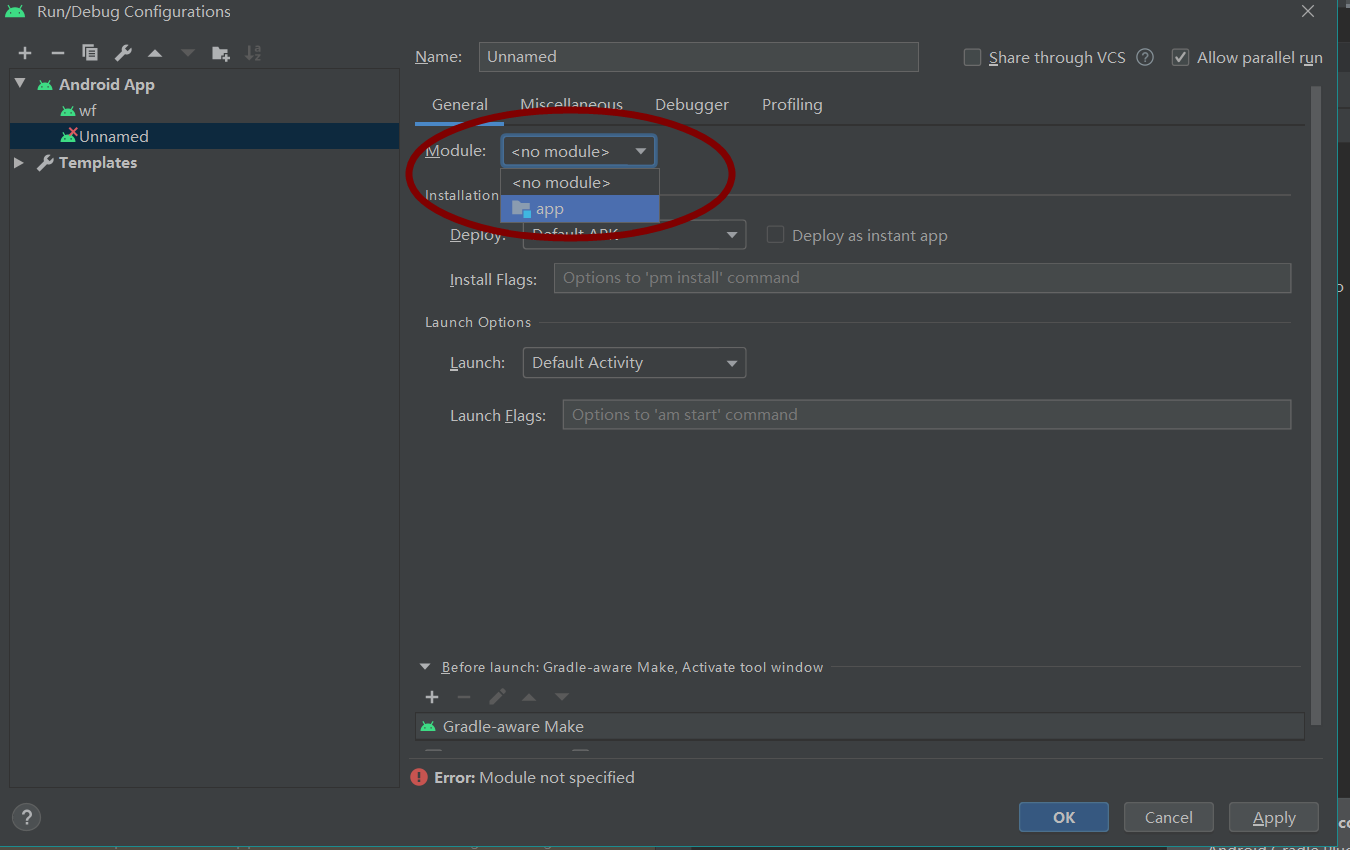Copy the selected configuration
This screenshot has width=1350, height=850.
point(90,53)
